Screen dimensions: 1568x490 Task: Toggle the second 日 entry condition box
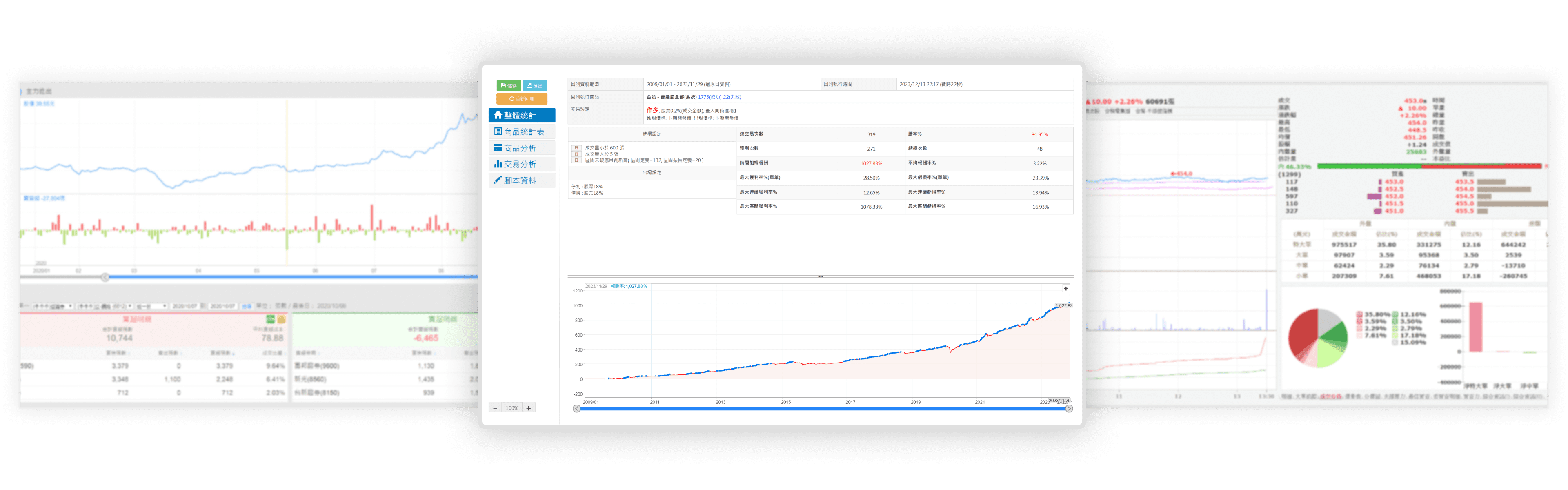(576, 154)
